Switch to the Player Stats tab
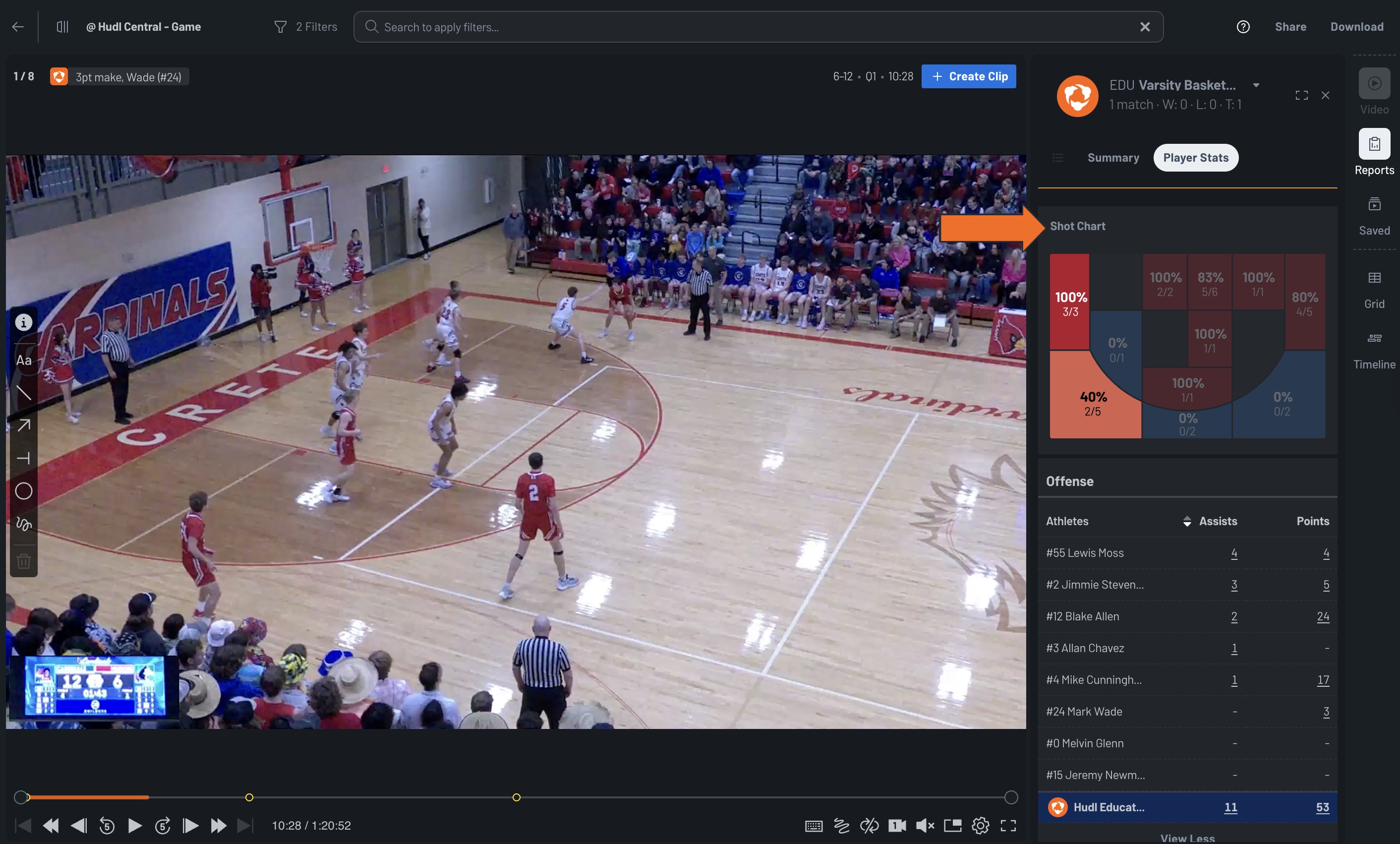 point(1195,157)
